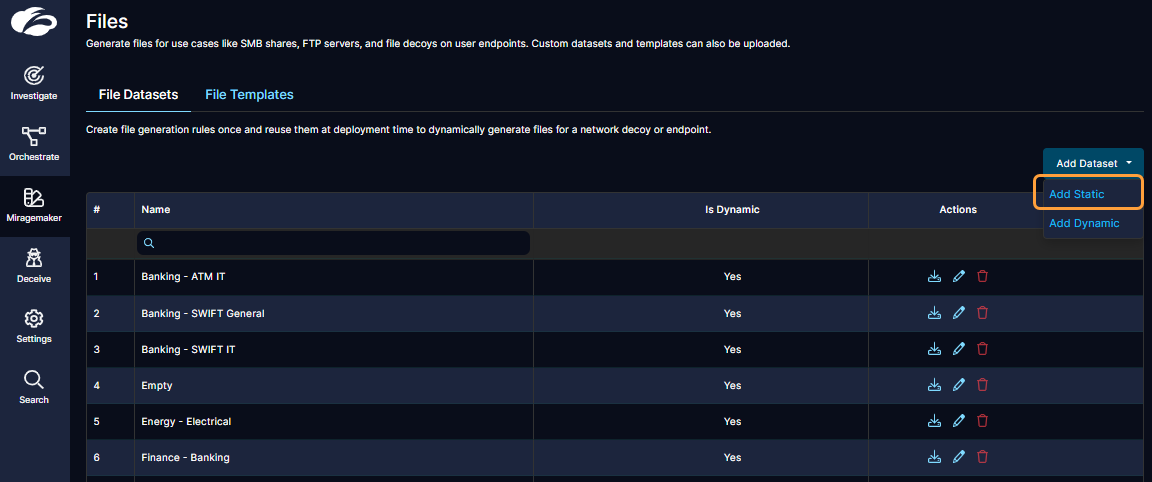Image resolution: width=1152 pixels, height=482 pixels.
Task: Open the Investigate section icon
Action: (x=34, y=76)
